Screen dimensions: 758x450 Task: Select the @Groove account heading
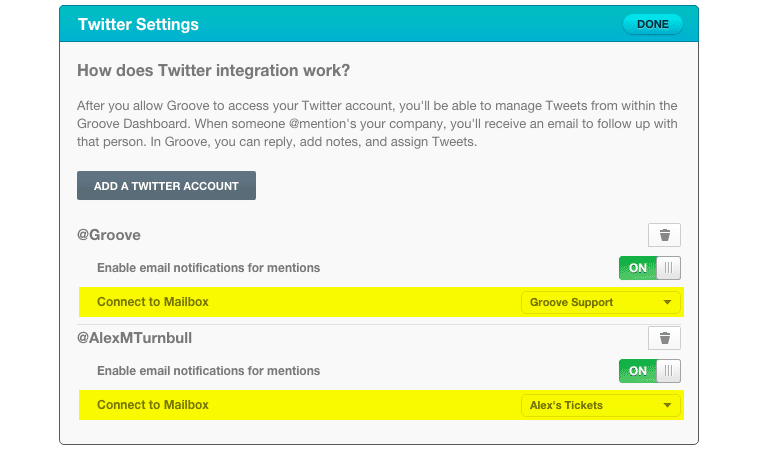click(109, 235)
